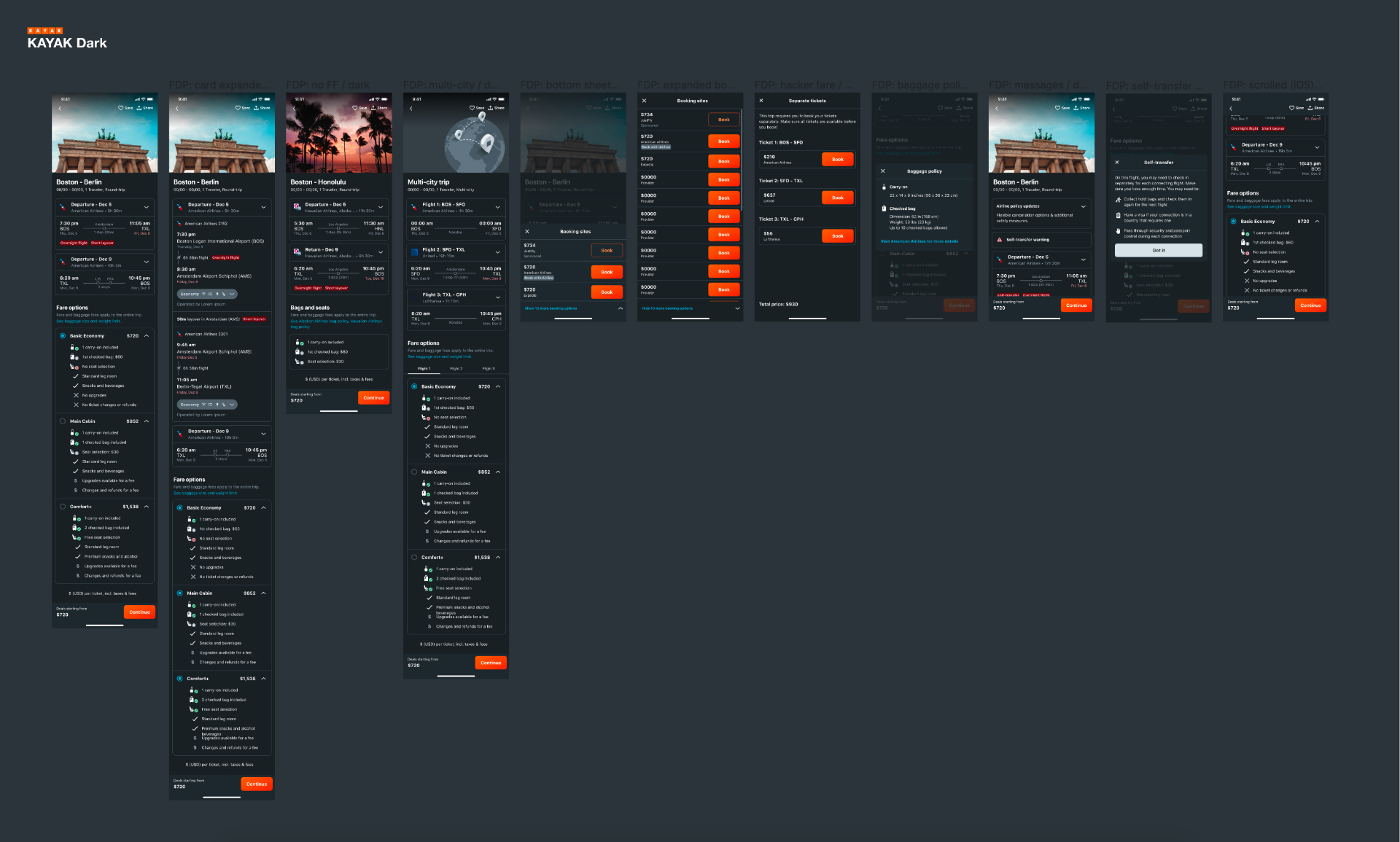Select Comfort+ radio on Multi-city trip screen

(414, 557)
